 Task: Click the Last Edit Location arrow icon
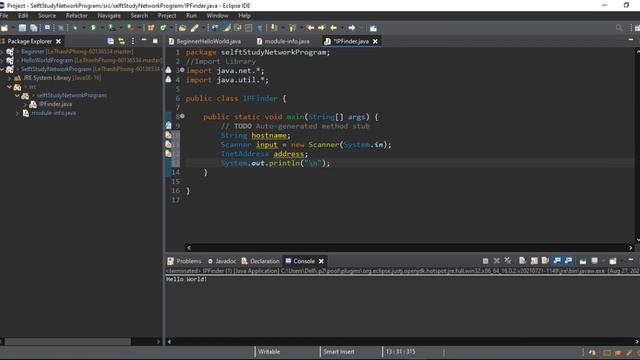coord(311,28)
